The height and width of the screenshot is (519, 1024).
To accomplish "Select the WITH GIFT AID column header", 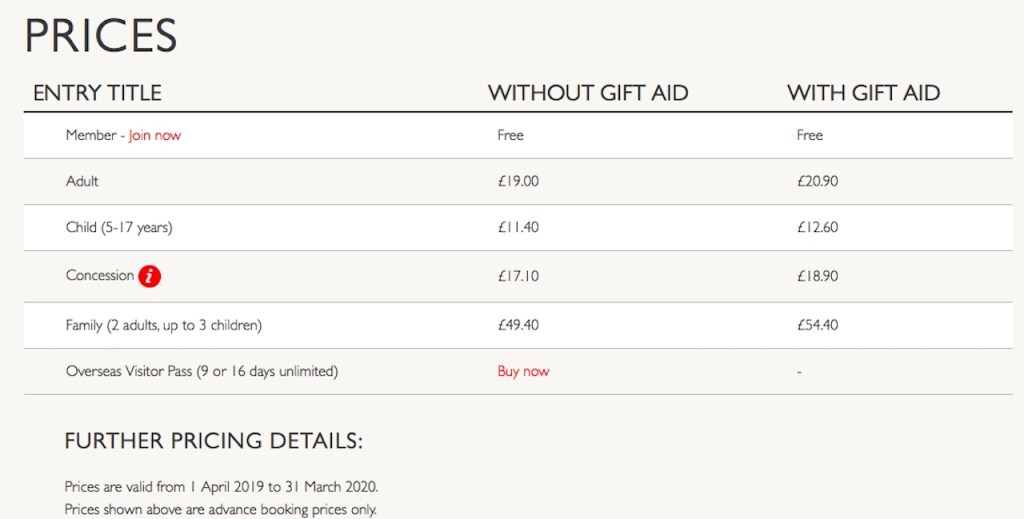I will [x=863, y=93].
